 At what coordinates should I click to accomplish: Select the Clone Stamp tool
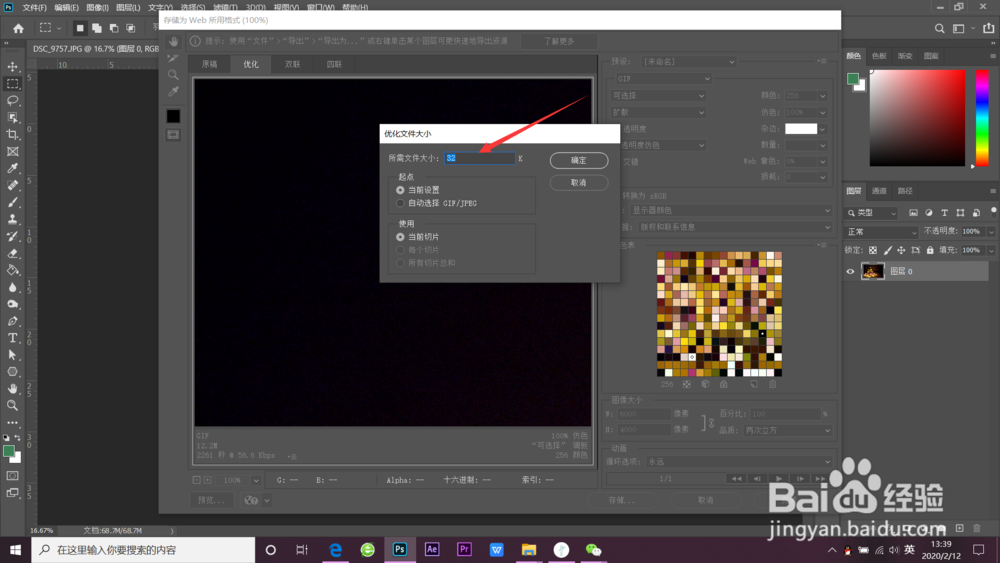(x=13, y=219)
